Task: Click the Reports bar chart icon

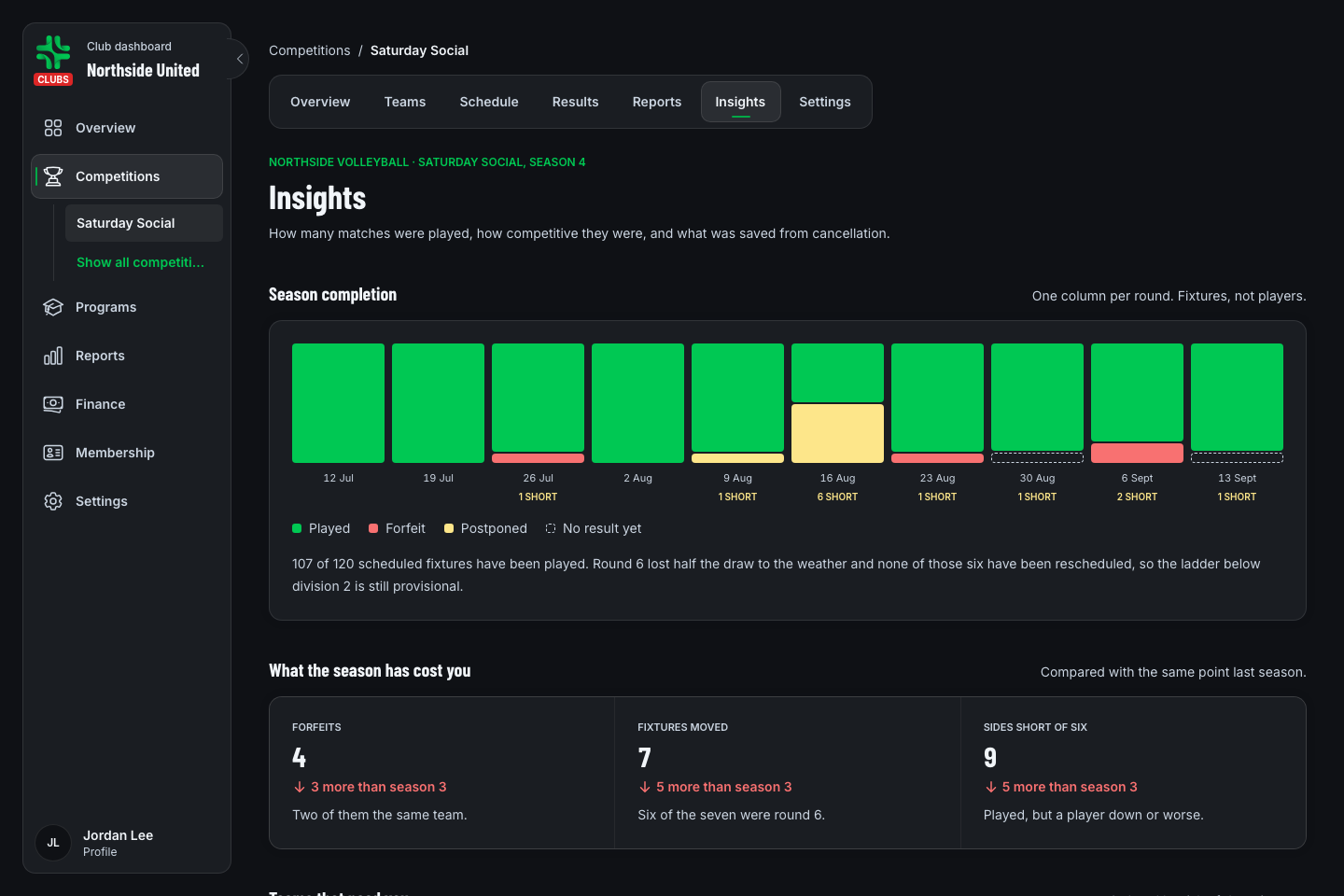Action: point(53,356)
